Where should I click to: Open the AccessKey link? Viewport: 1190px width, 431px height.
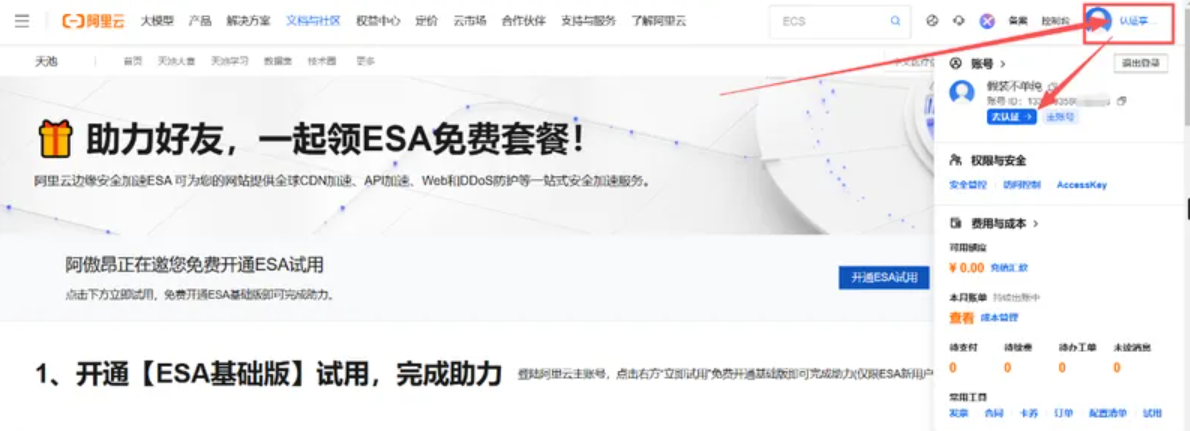coord(1081,185)
